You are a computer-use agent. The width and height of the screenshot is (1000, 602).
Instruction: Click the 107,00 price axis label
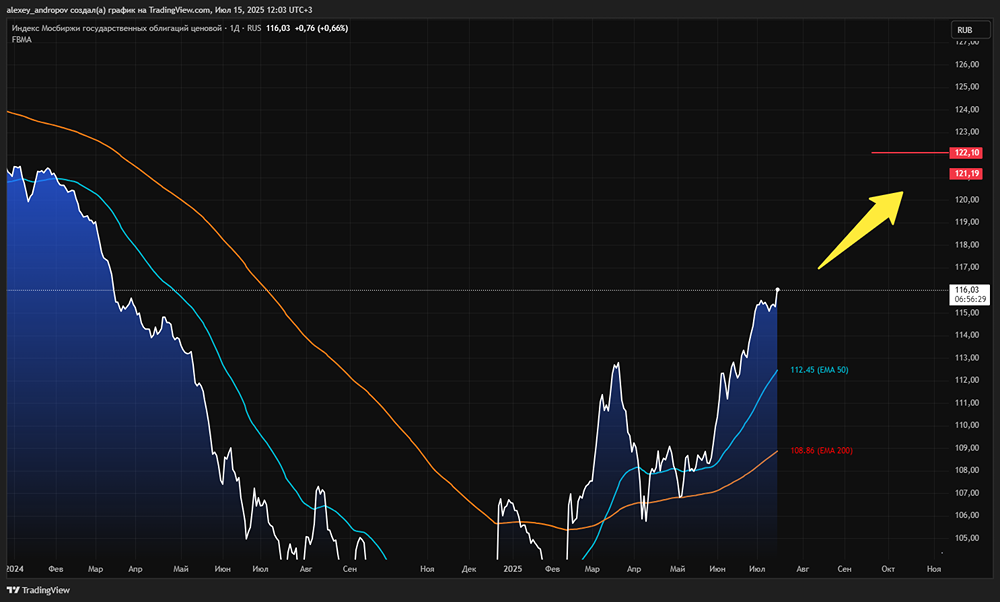tap(967, 493)
